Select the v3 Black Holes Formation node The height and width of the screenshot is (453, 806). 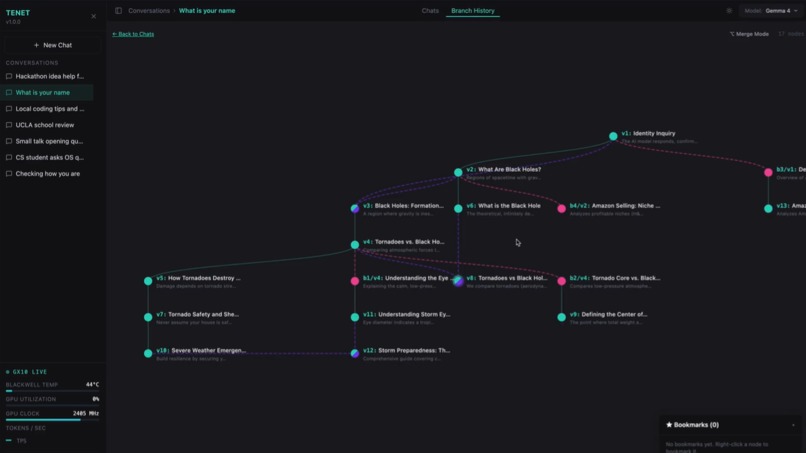point(355,208)
